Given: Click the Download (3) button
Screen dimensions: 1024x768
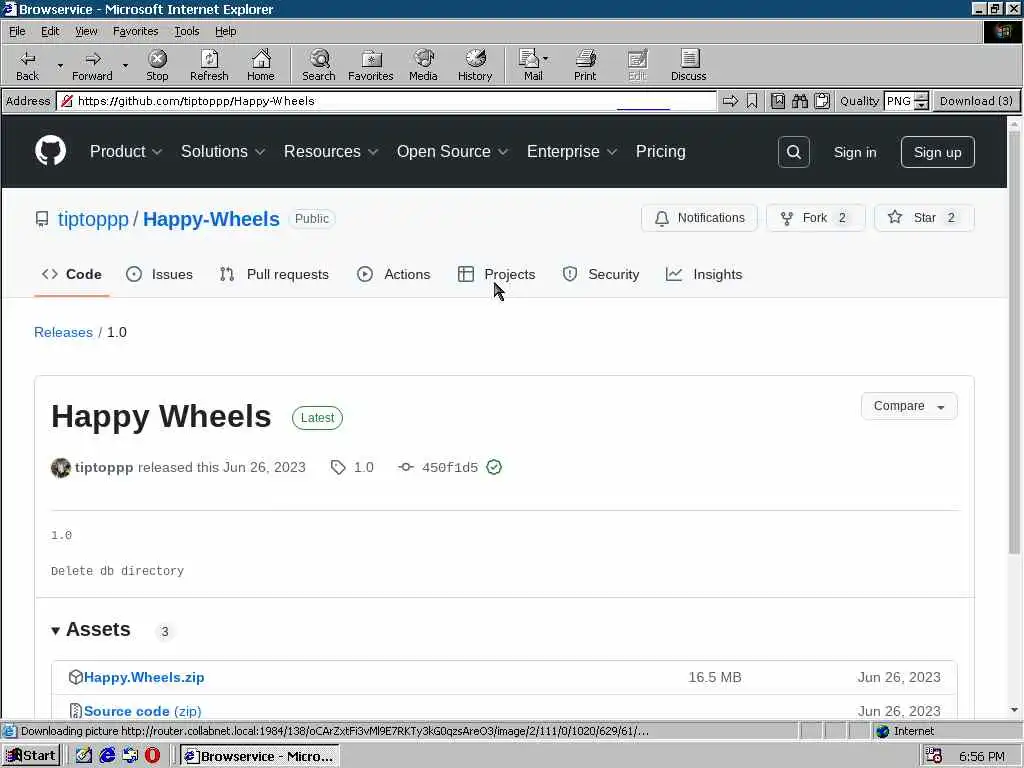Looking at the screenshot, I should click(976, 101).
